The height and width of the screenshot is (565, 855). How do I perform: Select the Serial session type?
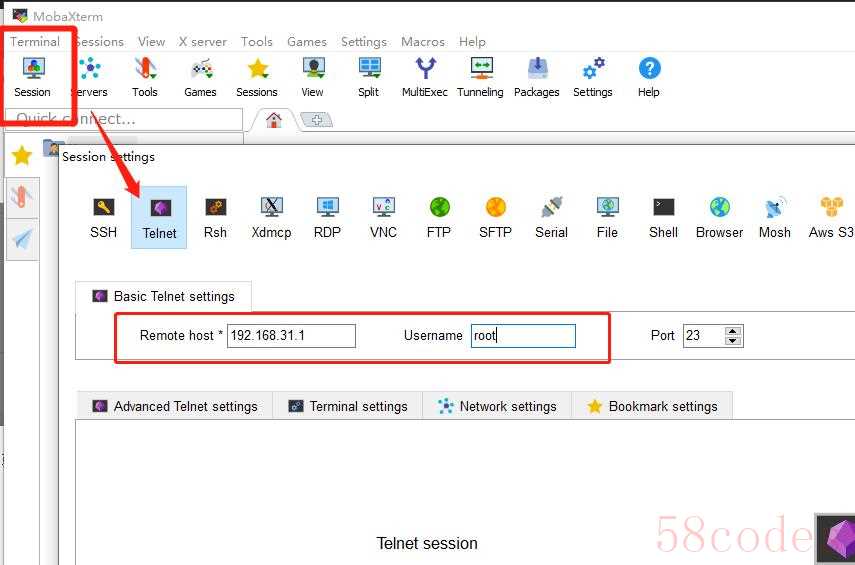point(551,218)
